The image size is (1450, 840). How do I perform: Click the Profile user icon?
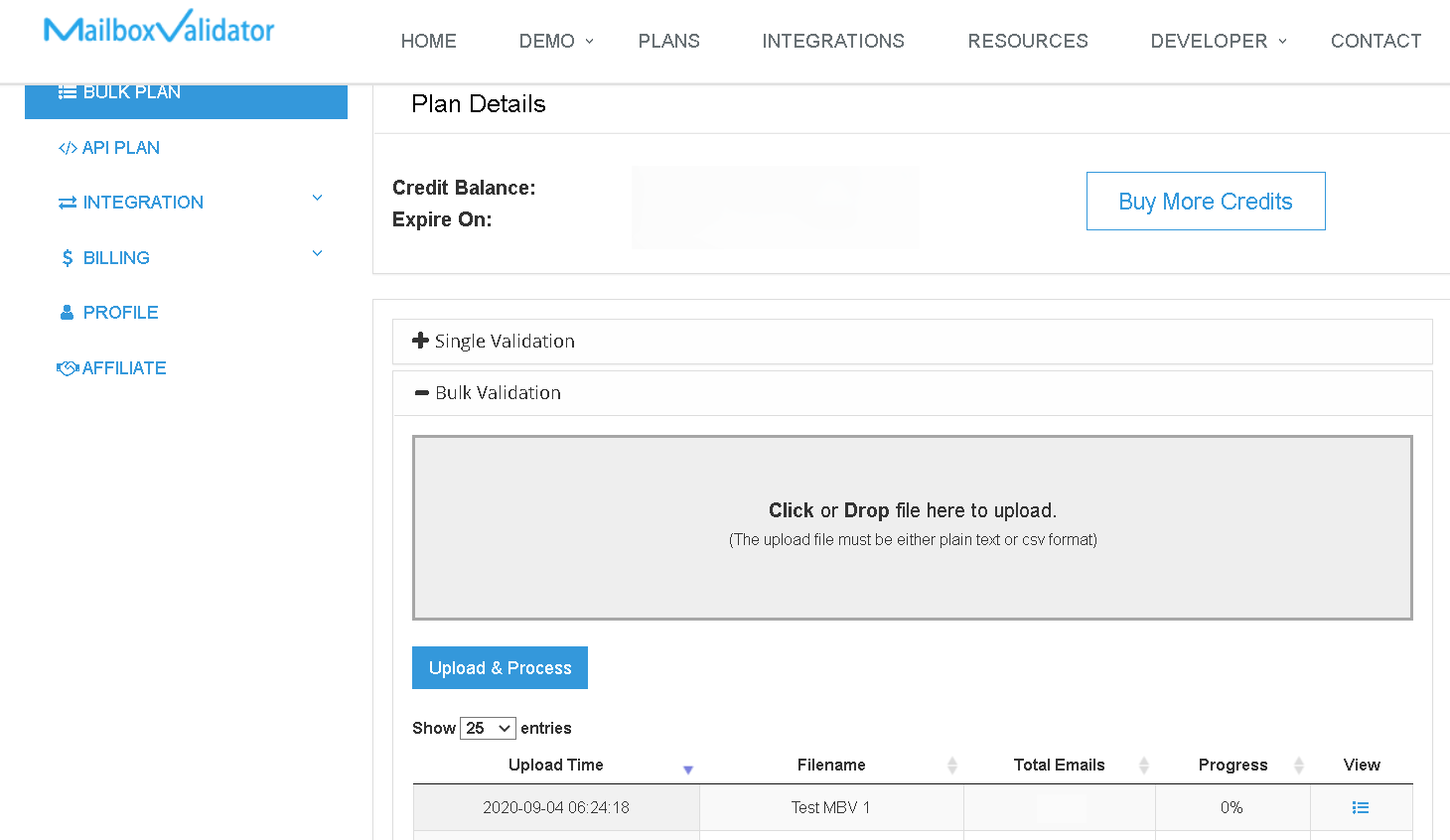[x=68, y=313]
